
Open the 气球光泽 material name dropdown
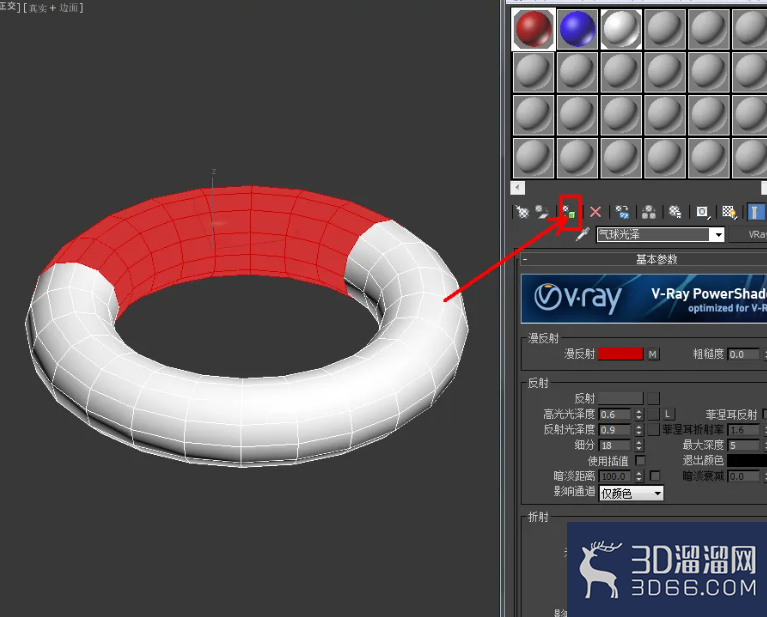point(718,235)
